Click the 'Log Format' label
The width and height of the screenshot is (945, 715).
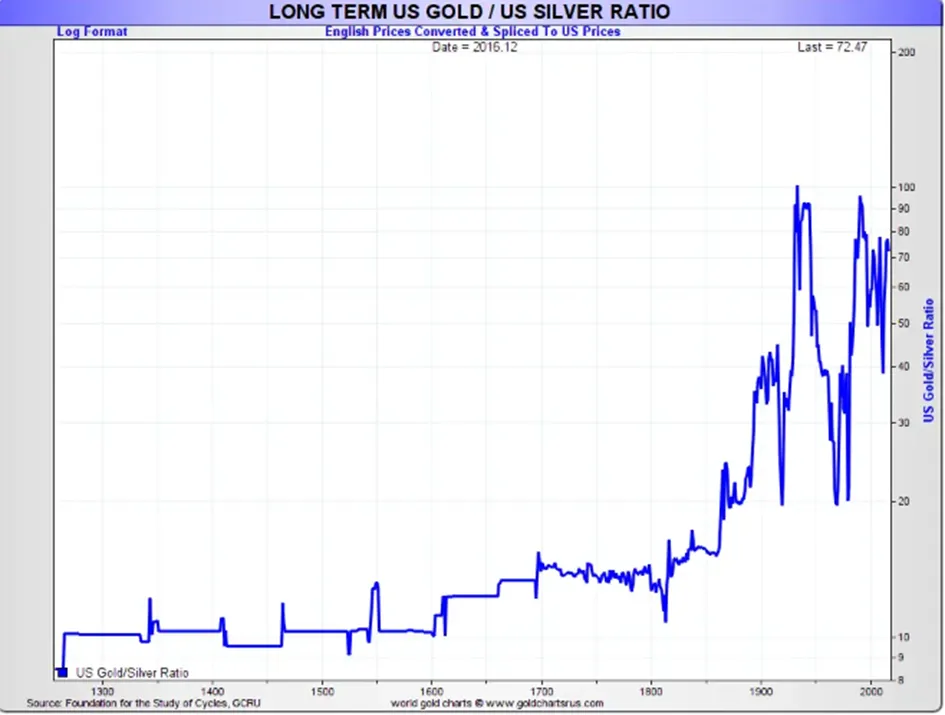point(92,31)
